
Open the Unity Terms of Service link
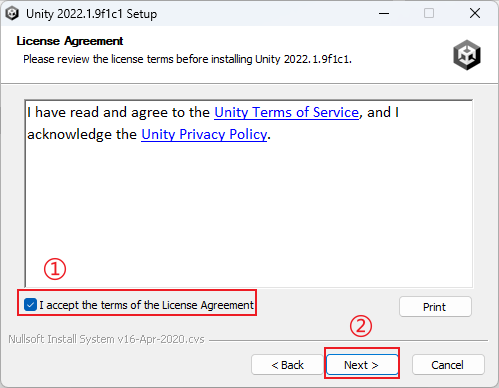pos(286,112)
